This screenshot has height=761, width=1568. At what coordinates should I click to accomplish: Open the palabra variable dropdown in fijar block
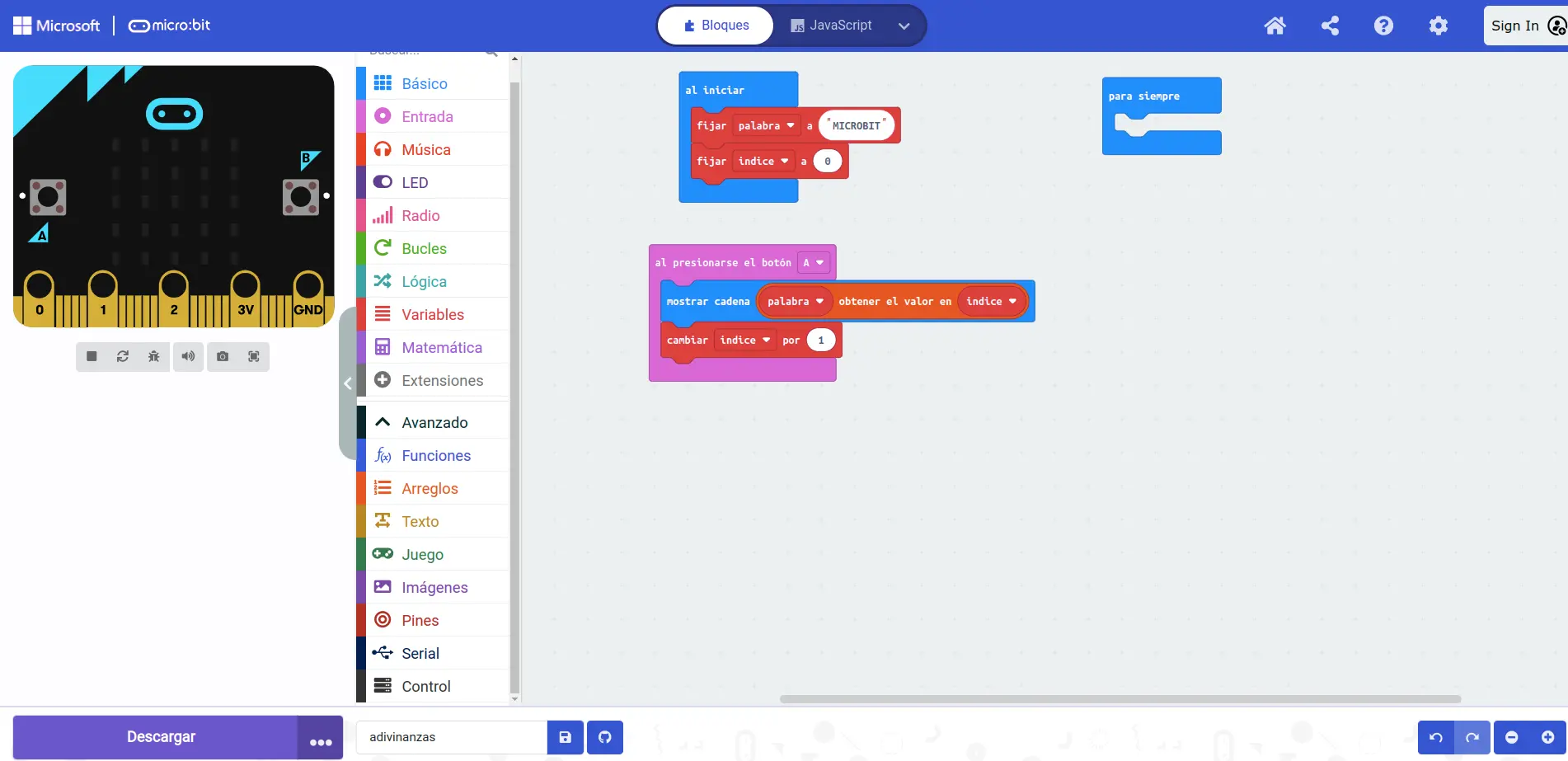(x=766, y=126)
